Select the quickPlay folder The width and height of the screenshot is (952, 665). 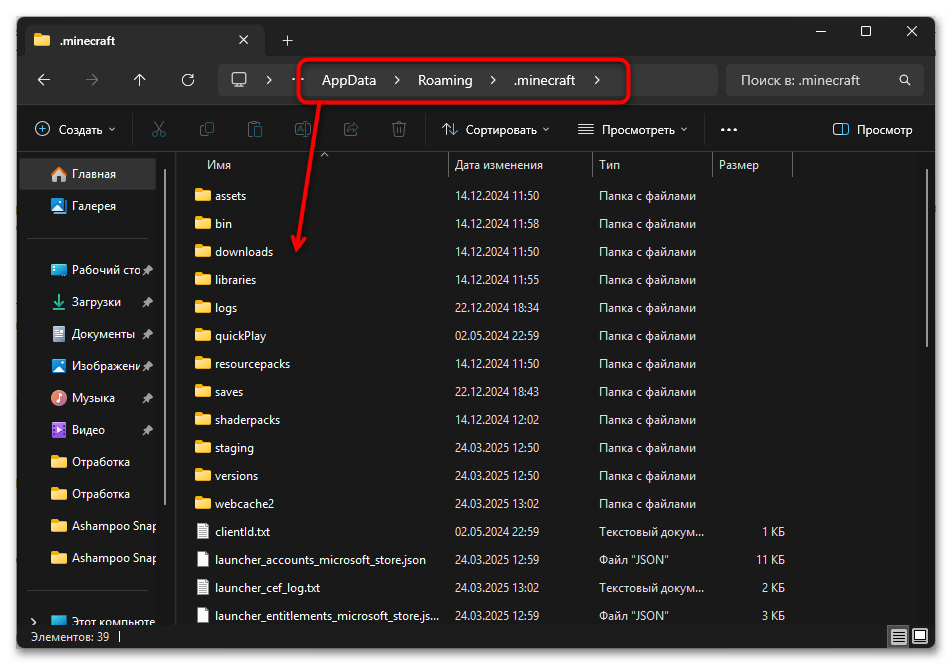coord(240,336)
